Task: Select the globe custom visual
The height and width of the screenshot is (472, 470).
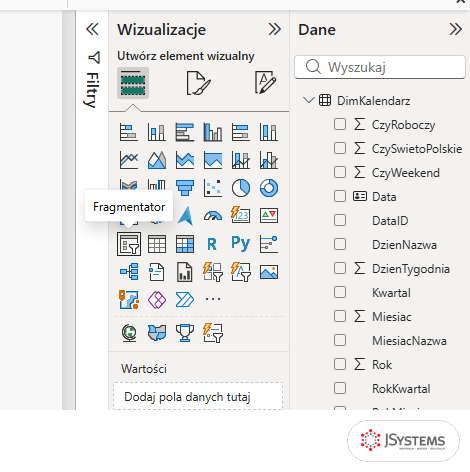Action: point(129,333)
